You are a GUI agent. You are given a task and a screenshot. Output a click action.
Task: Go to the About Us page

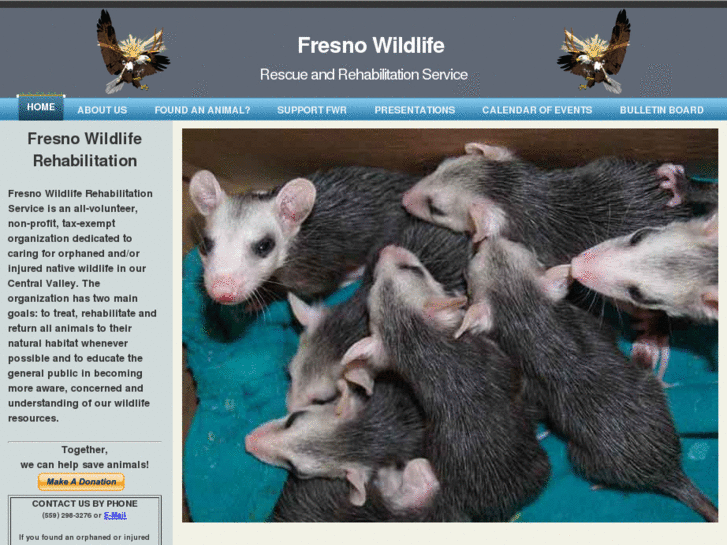point(102,110)
